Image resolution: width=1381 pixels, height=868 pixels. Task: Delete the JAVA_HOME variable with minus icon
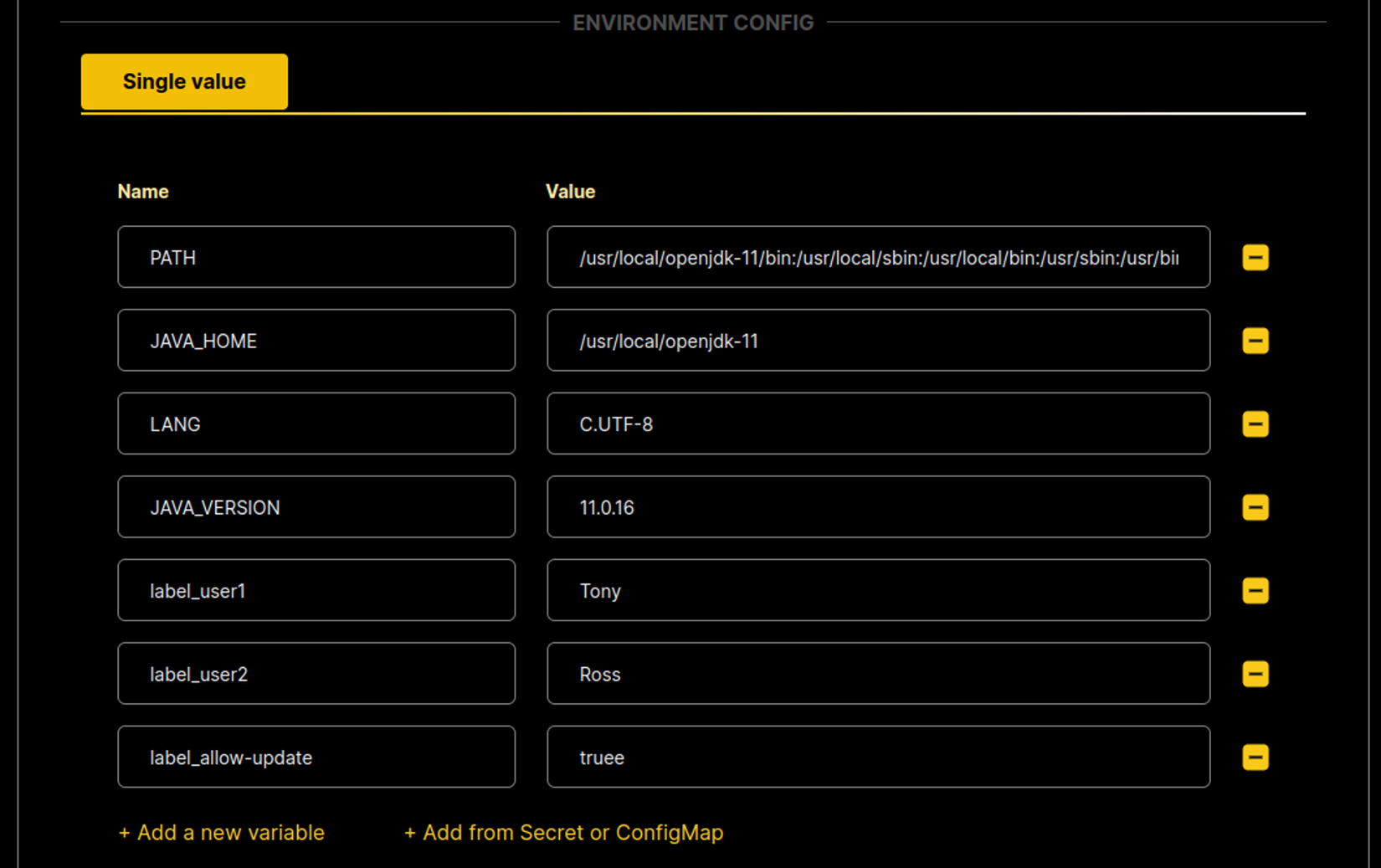tap(1255, 341)
